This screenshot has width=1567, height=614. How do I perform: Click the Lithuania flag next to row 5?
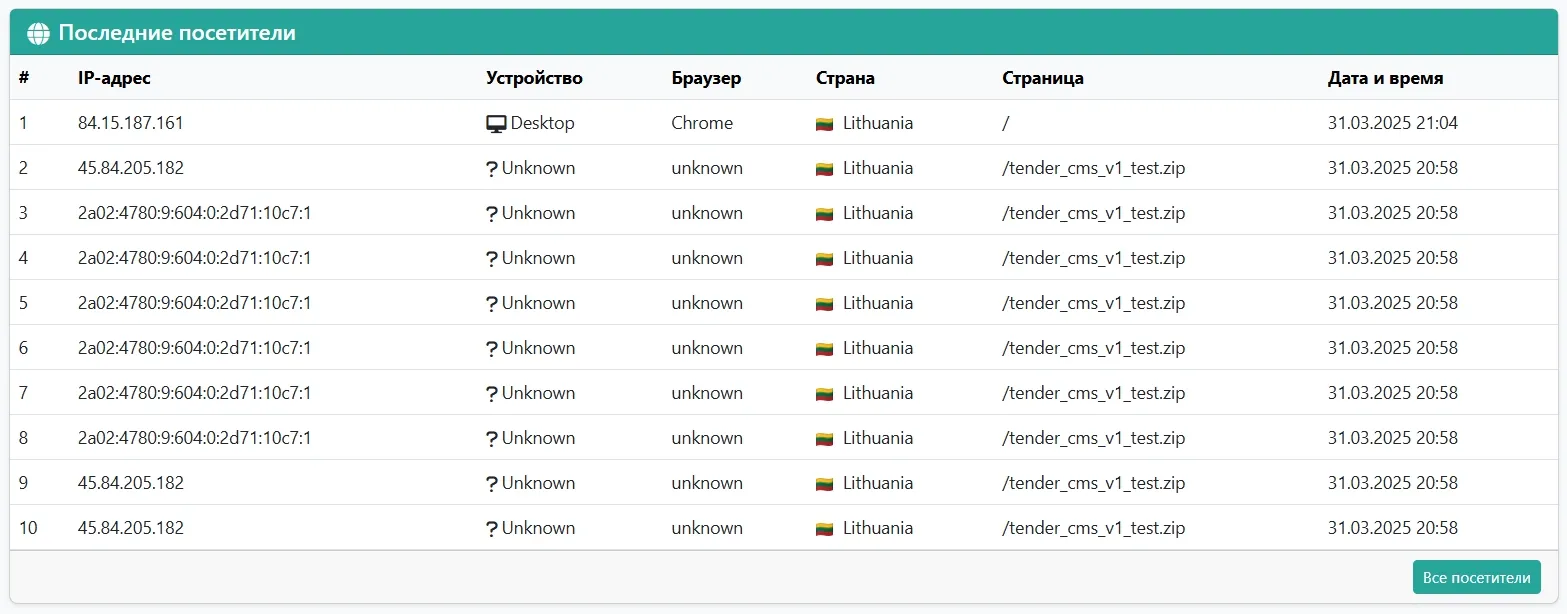coord(825,302)
